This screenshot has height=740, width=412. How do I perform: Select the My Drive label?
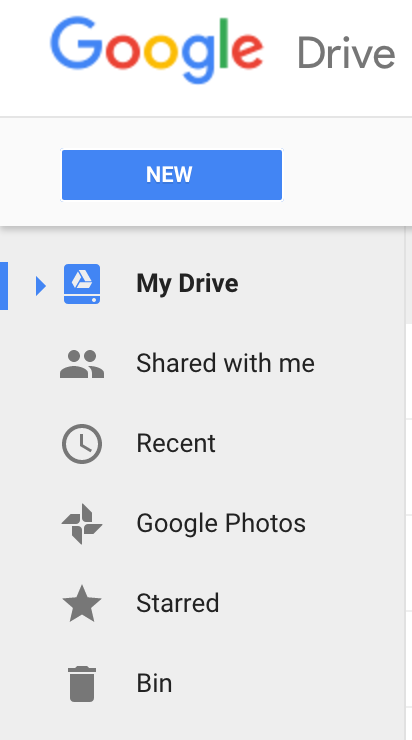pyautogui.click(x=187, y=284)
